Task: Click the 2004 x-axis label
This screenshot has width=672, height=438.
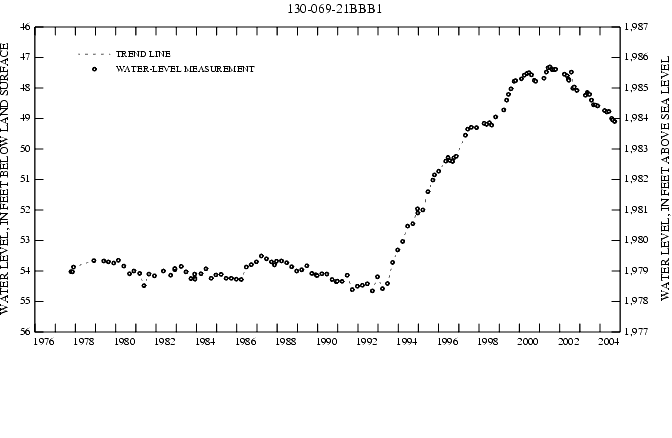Action: [x=609, y=342]
